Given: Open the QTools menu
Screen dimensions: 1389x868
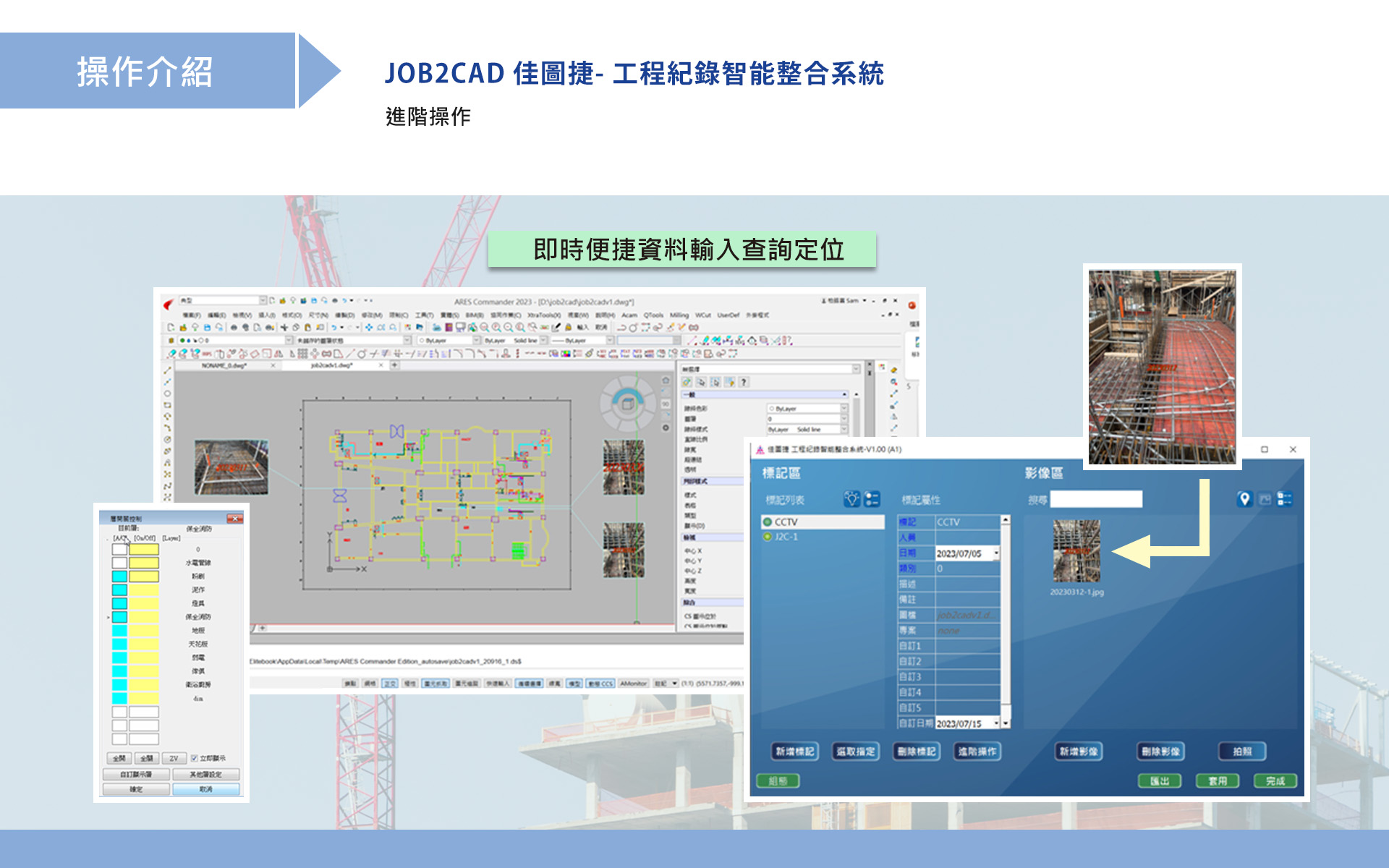Looking at the screenshot, I should tap(653, 315).
